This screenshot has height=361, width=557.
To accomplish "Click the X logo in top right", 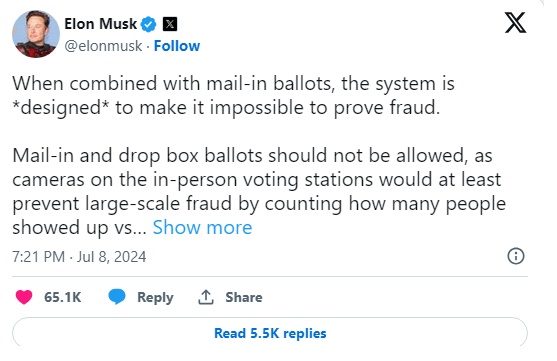I will tap(515, 23).
